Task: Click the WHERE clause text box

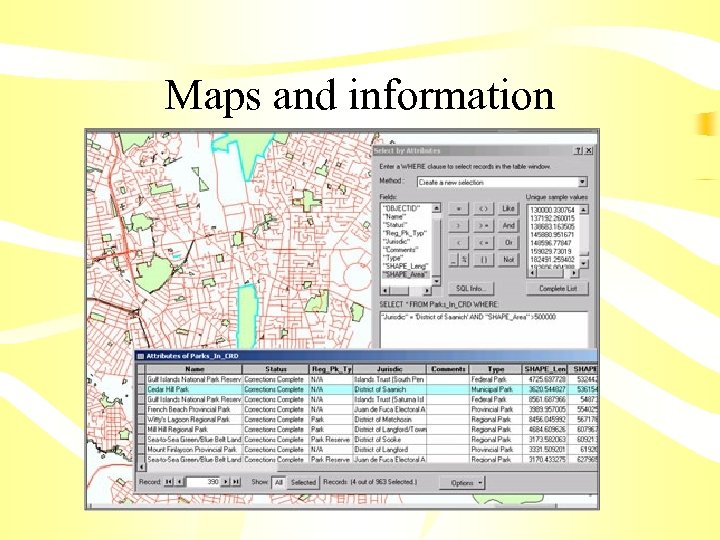Action: click(484, 329)
